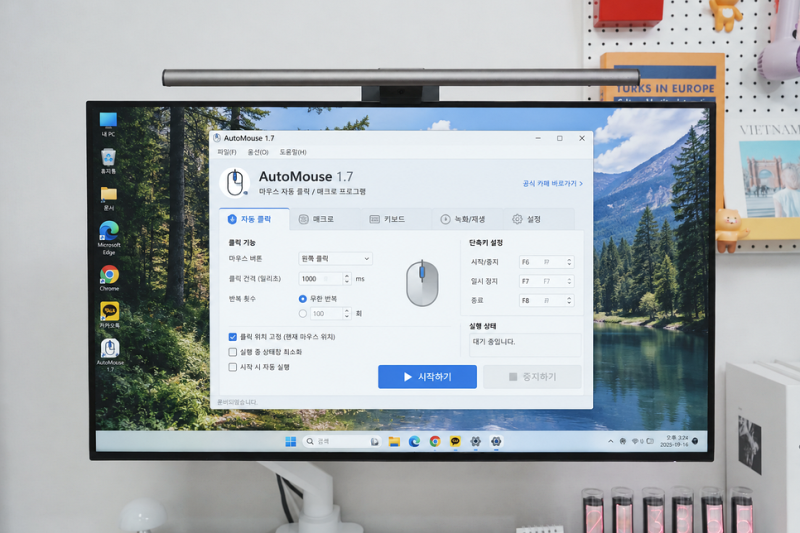Click the 클릭 기능 section heading
The image size is (800, 533).
pyautogui.click(x=242, y=243)
